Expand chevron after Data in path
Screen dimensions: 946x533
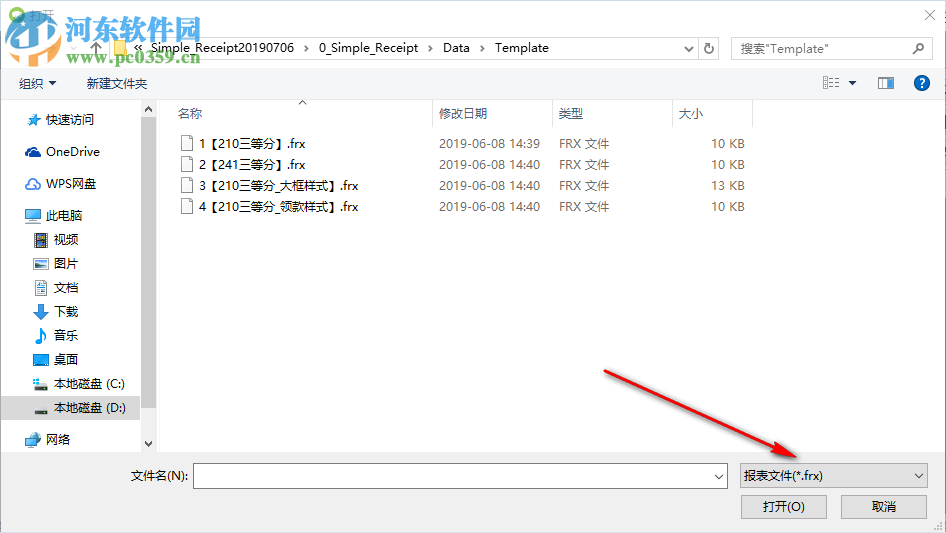[x=481, y=48]
